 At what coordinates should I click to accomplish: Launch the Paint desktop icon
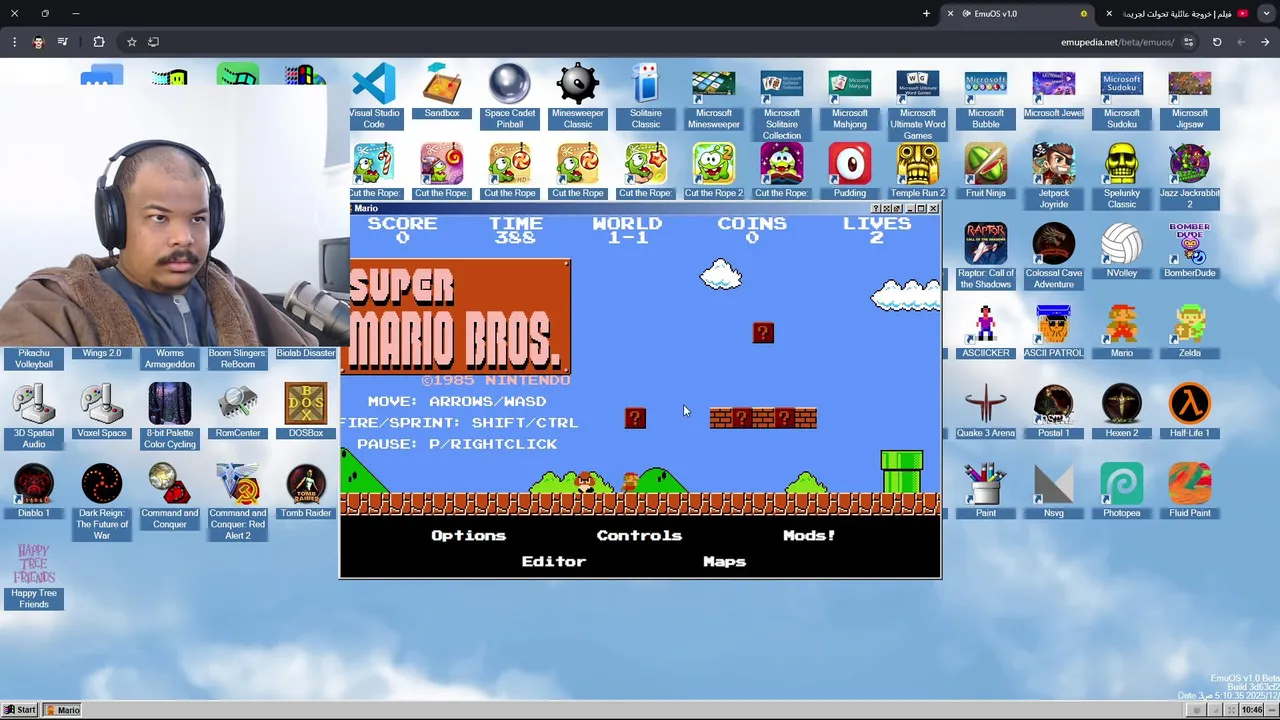(x=986, y=491)
